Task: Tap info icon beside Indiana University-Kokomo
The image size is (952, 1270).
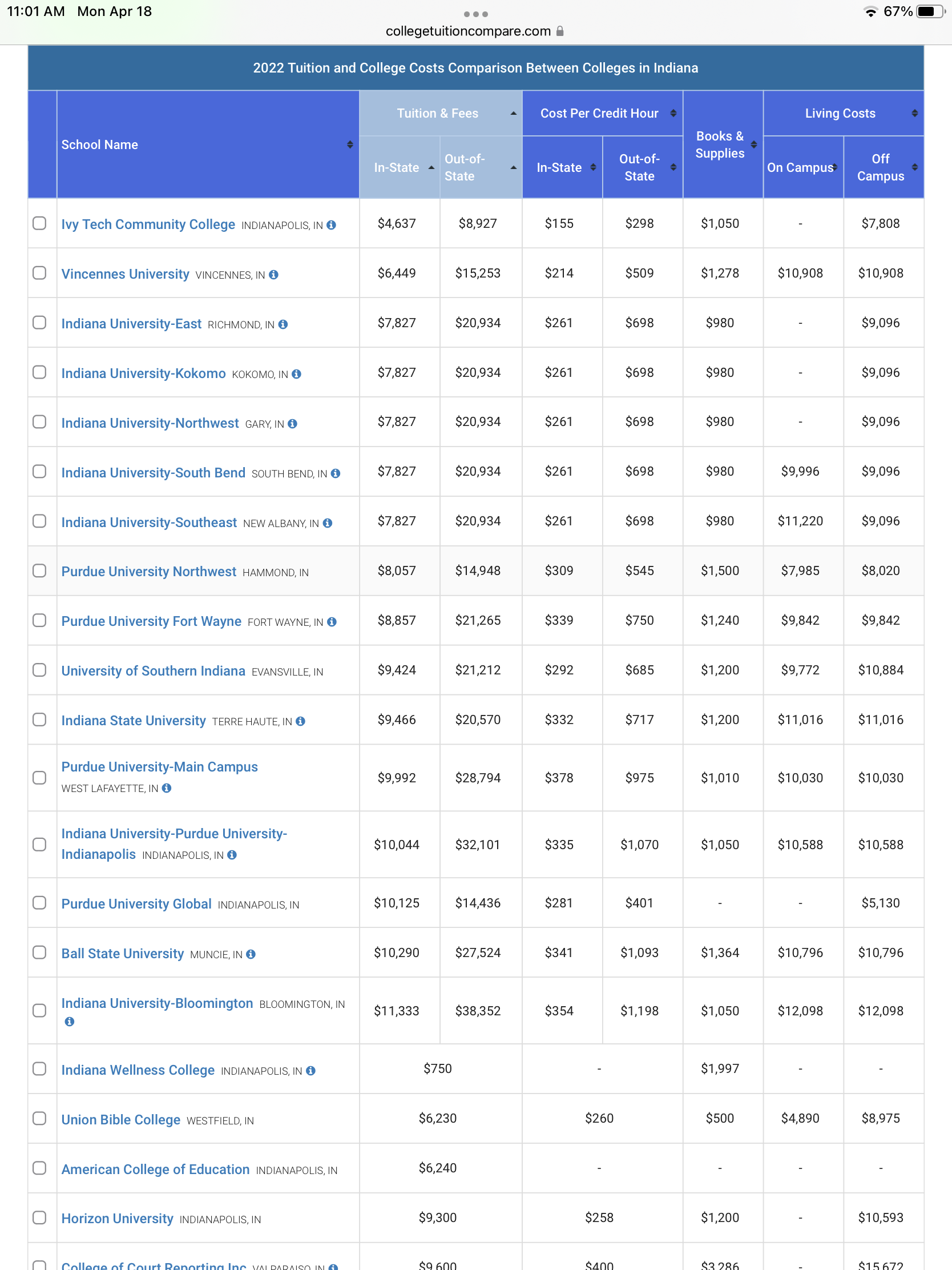Action: tap(296, 374)
